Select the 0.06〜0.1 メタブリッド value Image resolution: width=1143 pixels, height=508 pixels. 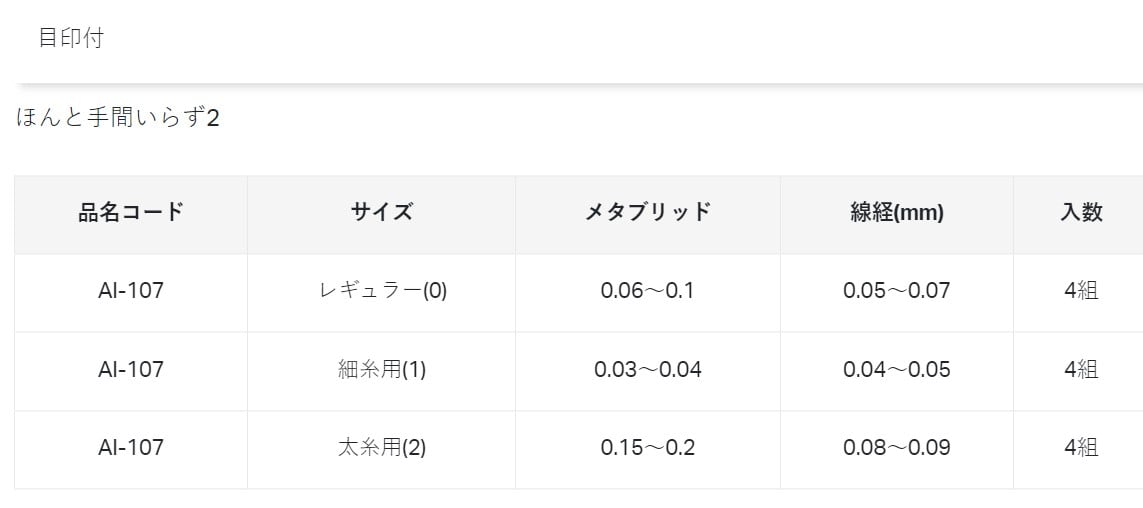(x=647, y=291)
